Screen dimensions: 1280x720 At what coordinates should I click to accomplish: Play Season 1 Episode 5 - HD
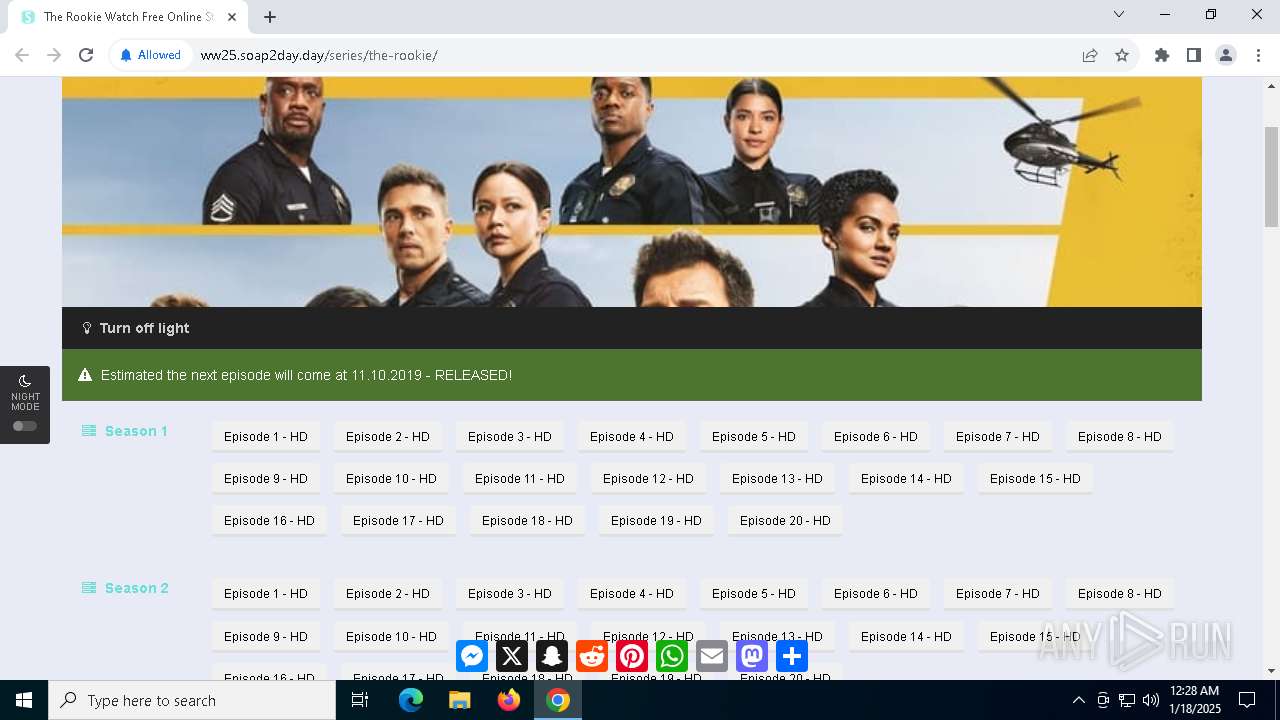click(754, 437)
